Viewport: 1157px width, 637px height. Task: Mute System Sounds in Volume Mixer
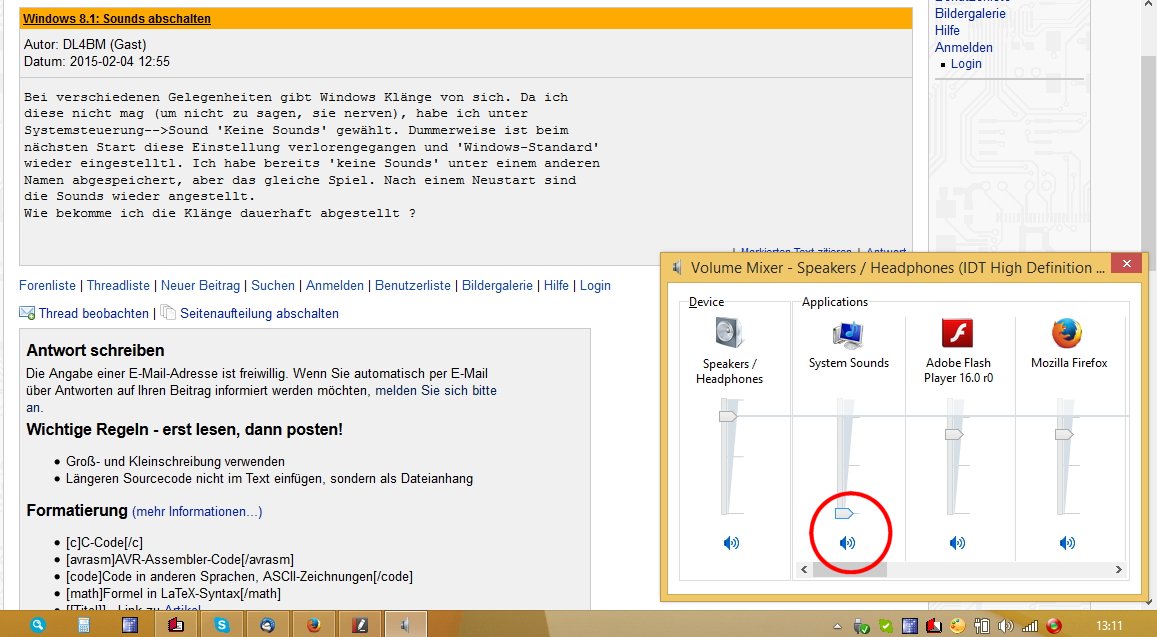coord(848,543)
